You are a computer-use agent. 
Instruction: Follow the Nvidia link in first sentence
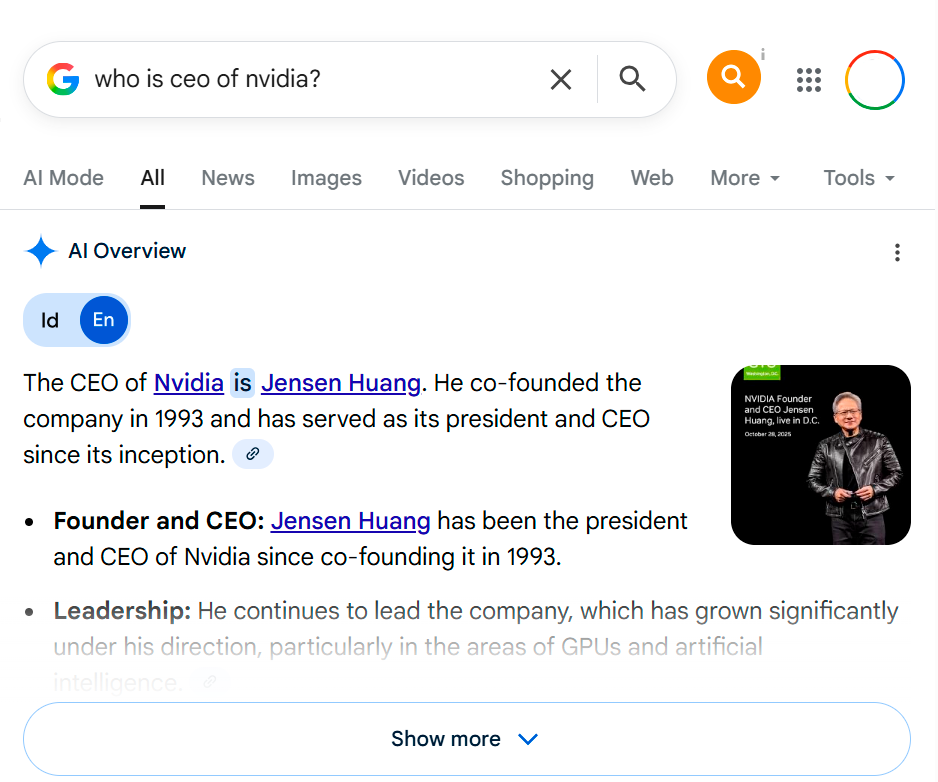pos(188,383)
